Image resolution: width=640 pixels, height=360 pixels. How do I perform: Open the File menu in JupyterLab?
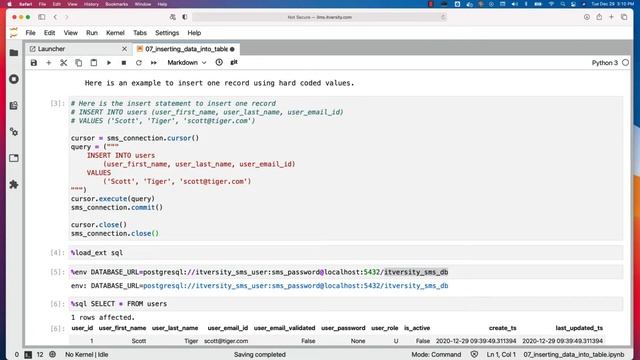click(x=31, y=33)
